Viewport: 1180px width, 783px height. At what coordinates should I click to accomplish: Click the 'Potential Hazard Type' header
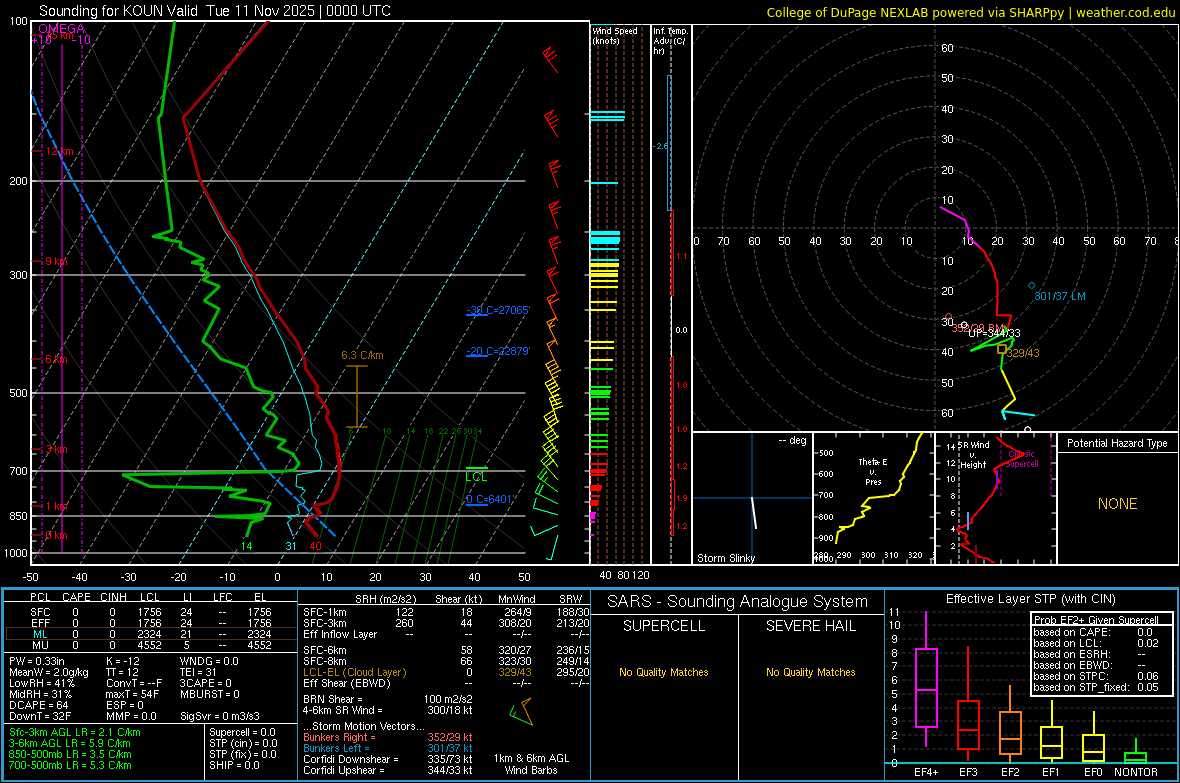point(1117,443)
